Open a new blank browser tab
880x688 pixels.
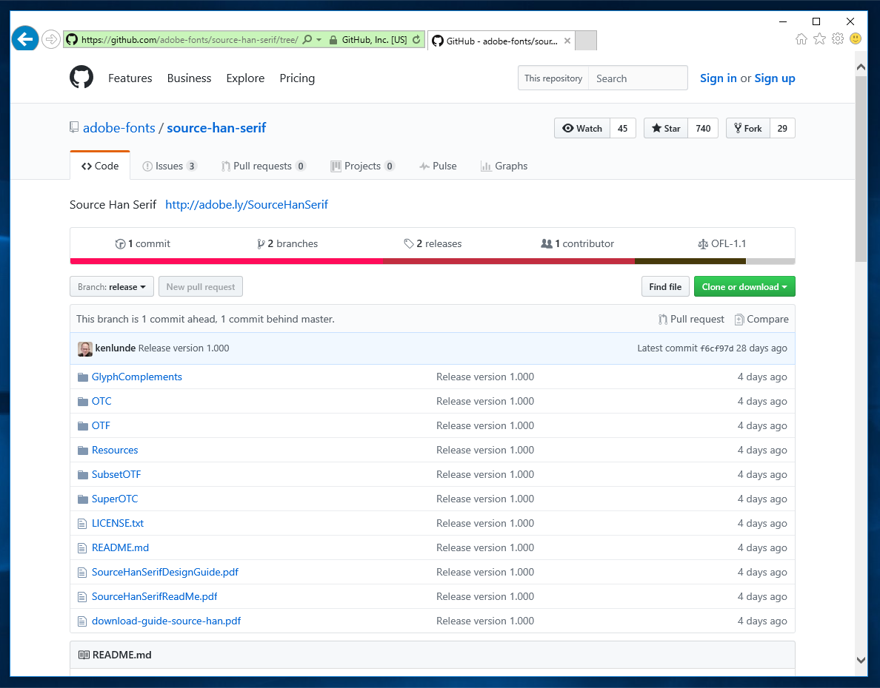[586, 40]
